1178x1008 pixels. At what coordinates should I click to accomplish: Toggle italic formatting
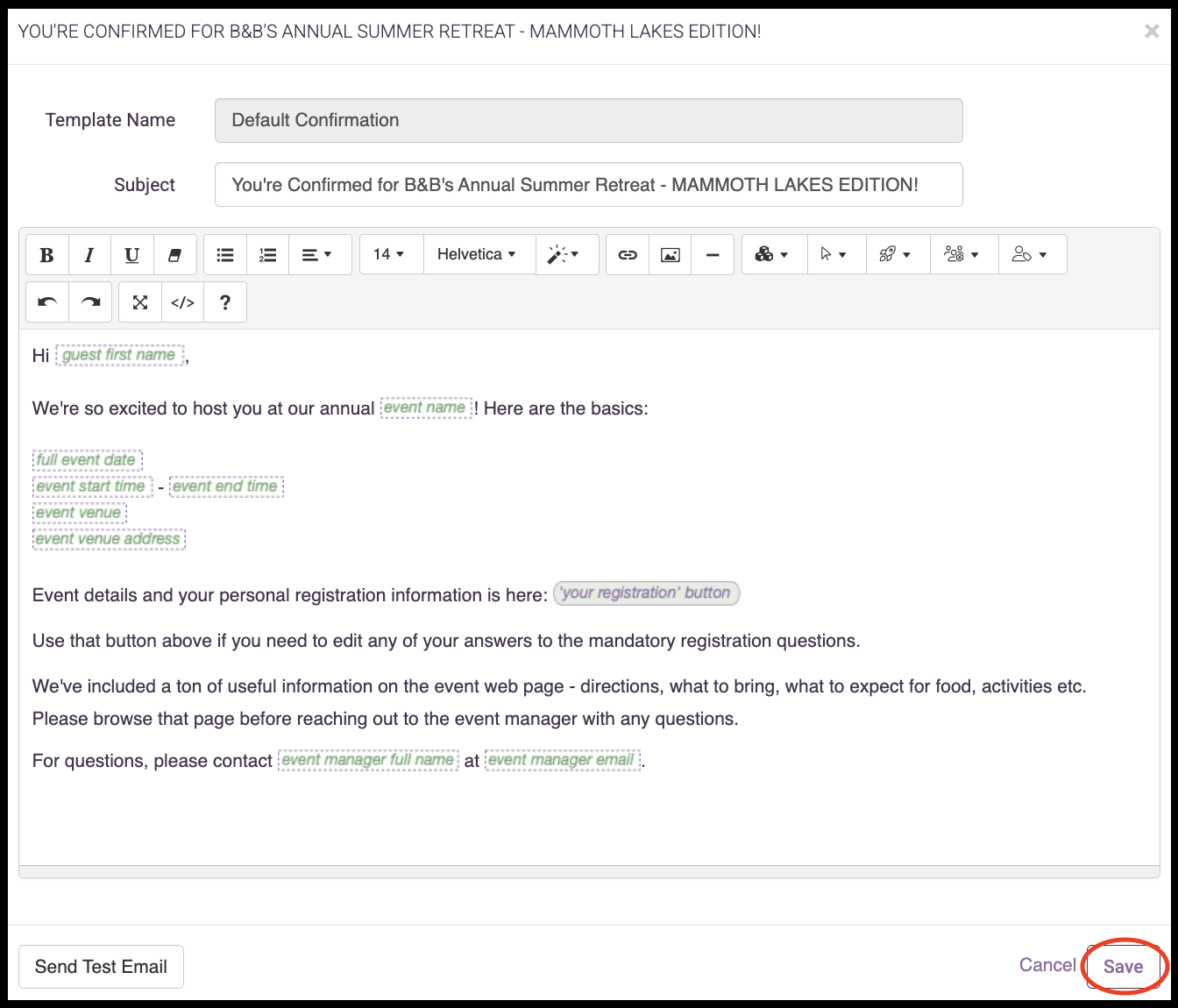click(89, 255)
